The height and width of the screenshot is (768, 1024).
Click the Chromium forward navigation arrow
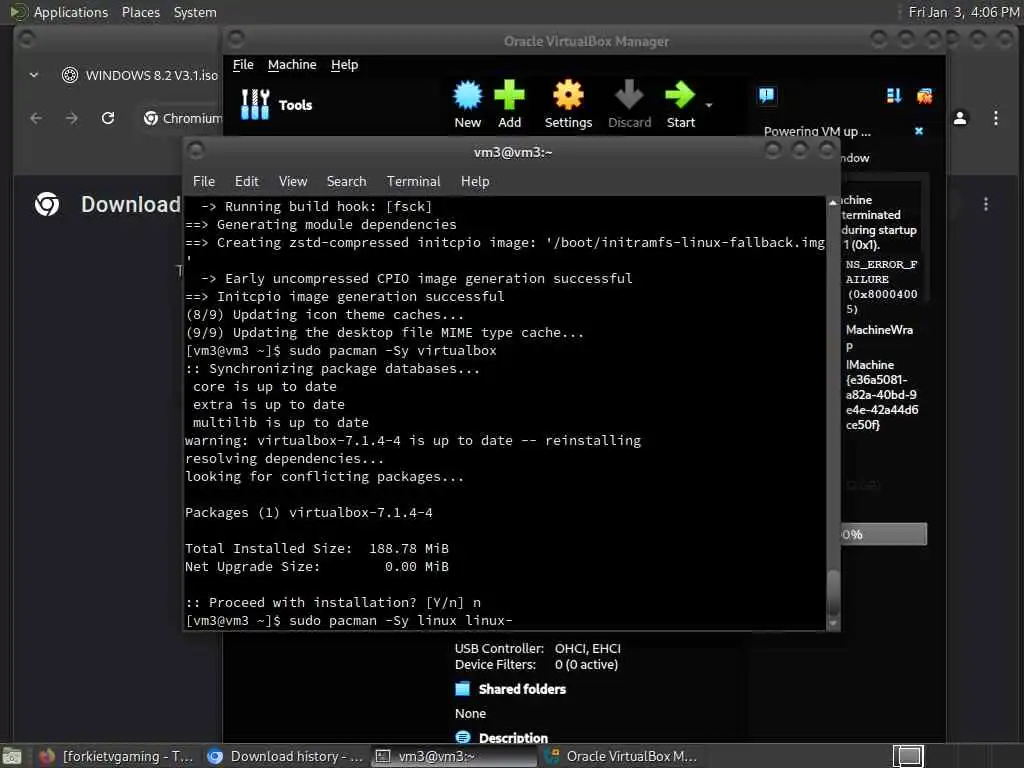72,118
